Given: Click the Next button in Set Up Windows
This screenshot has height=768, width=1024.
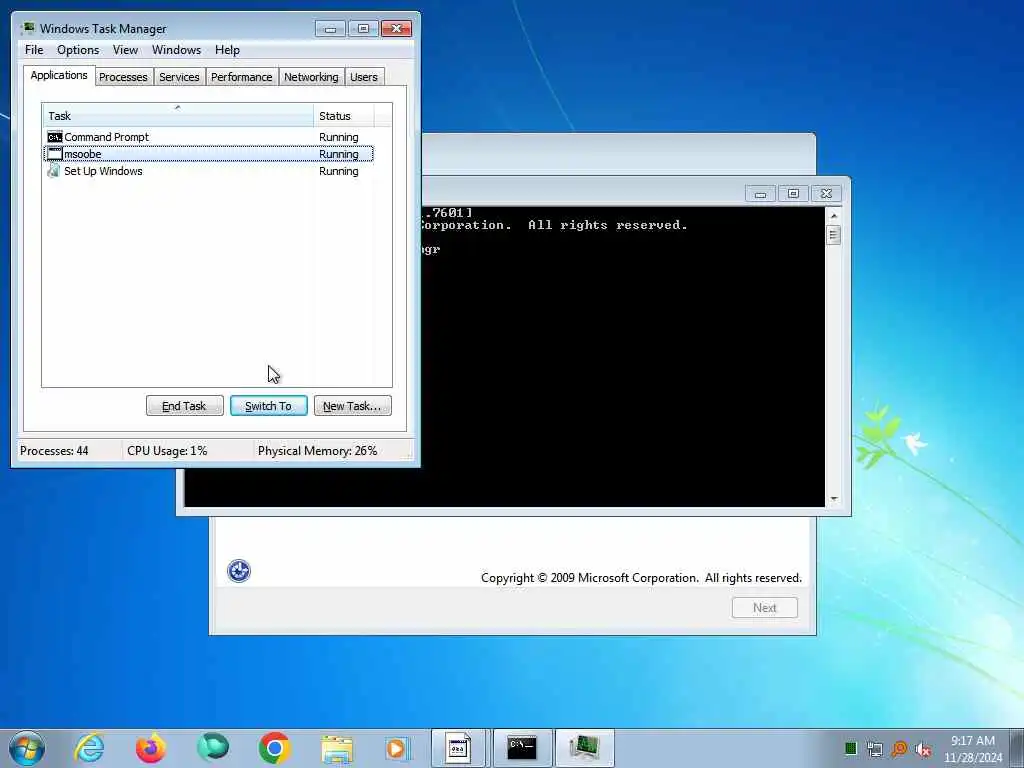Looking at the screenshot, I should (x=765, y=608).
